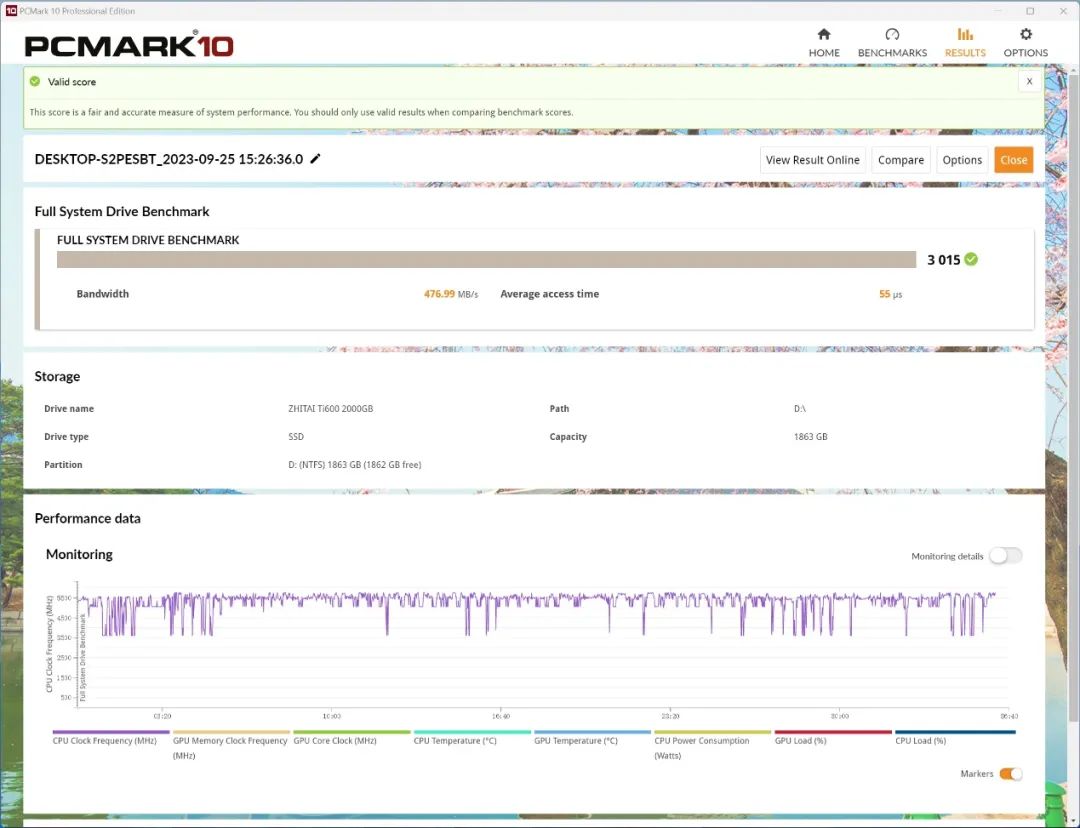Image resolution: width=1080 pixels, height=828 pixels.
Task: Click the PCMARK 10 logo
Action: (128, 44)
